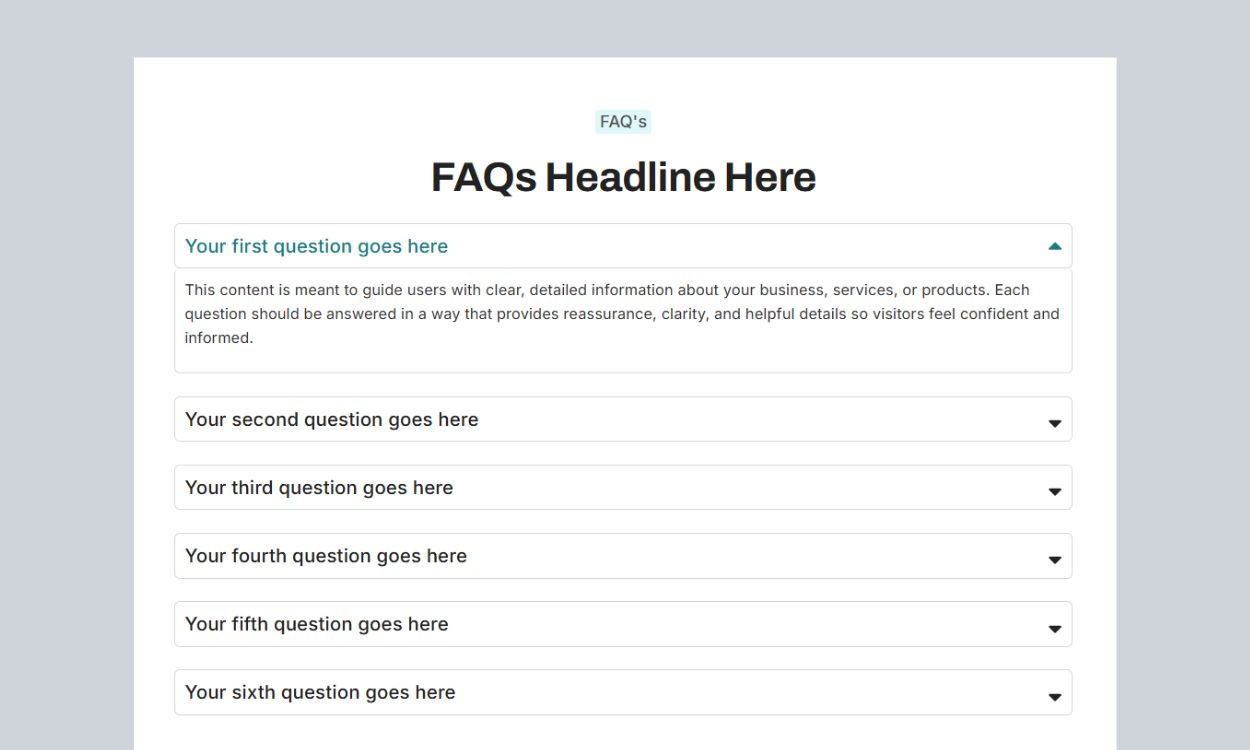
Task: Expand 'Your third question goes here' title
Action: point(319,488)
